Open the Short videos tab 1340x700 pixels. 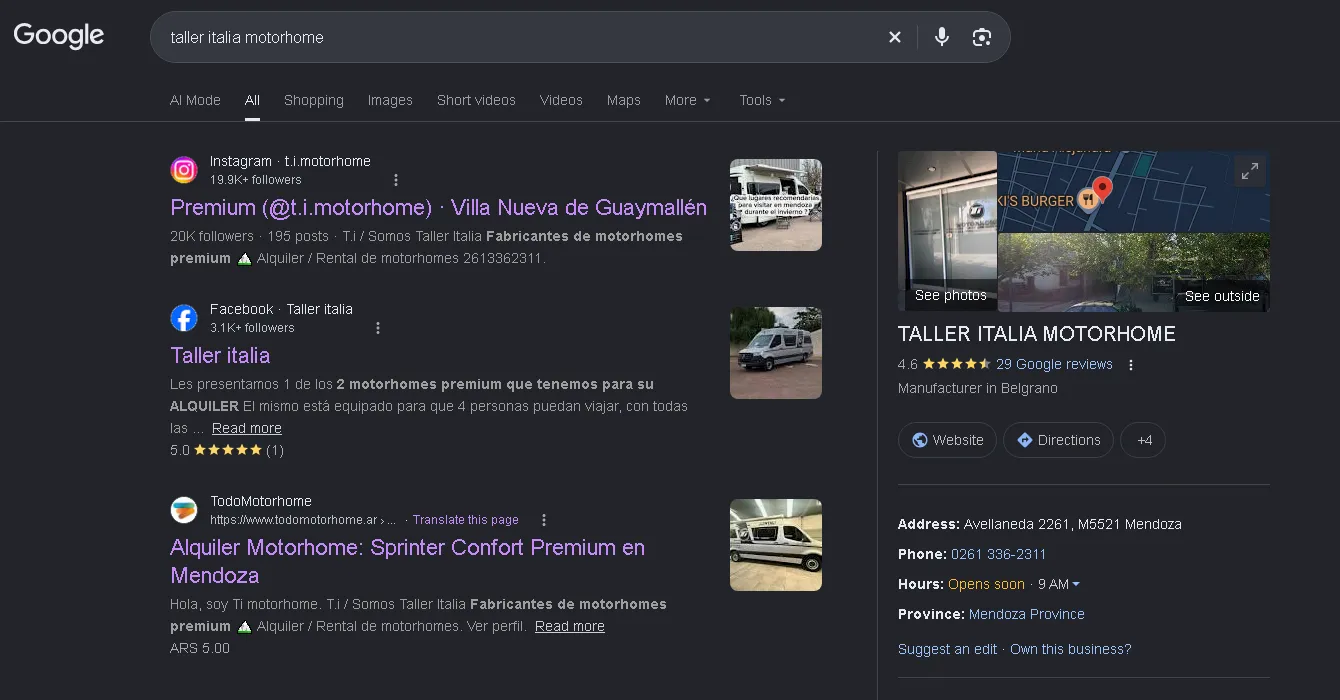476,100
